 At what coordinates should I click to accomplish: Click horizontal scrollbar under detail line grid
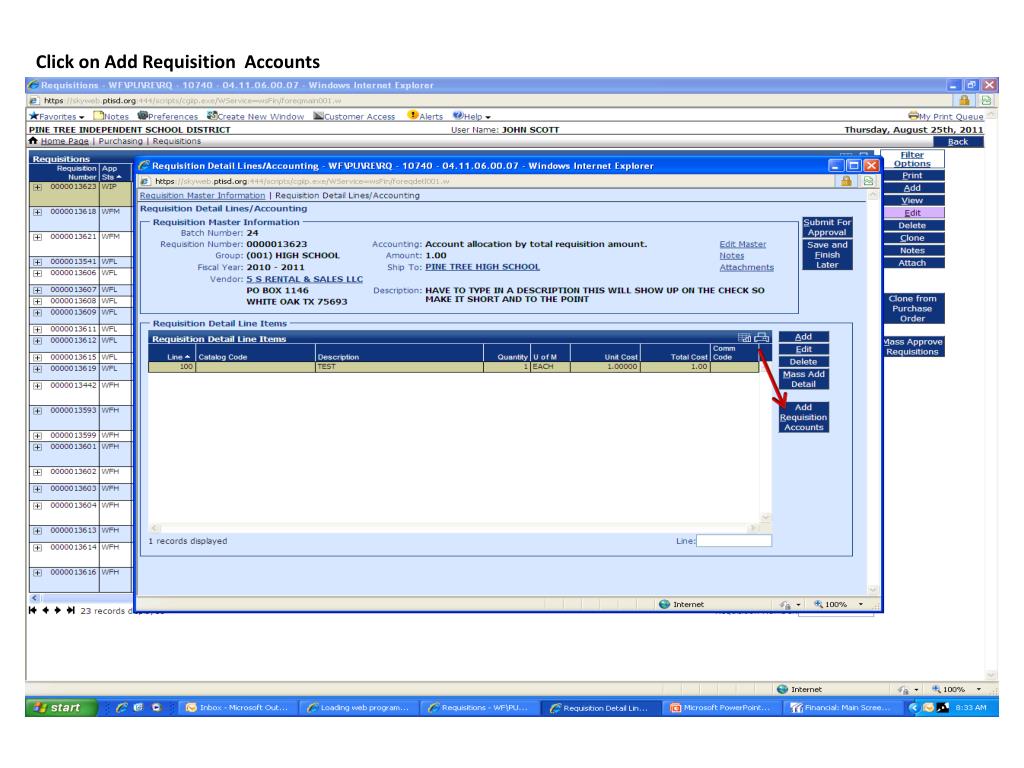[x=455, y=528]
